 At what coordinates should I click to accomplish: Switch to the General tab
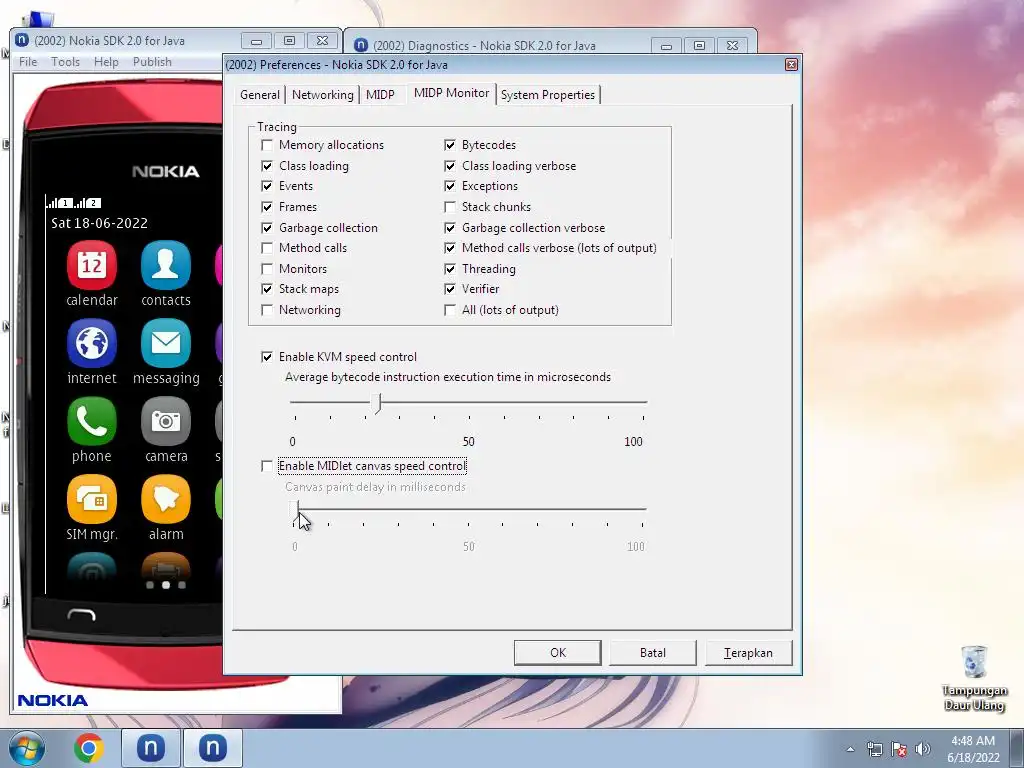point(259,95)
